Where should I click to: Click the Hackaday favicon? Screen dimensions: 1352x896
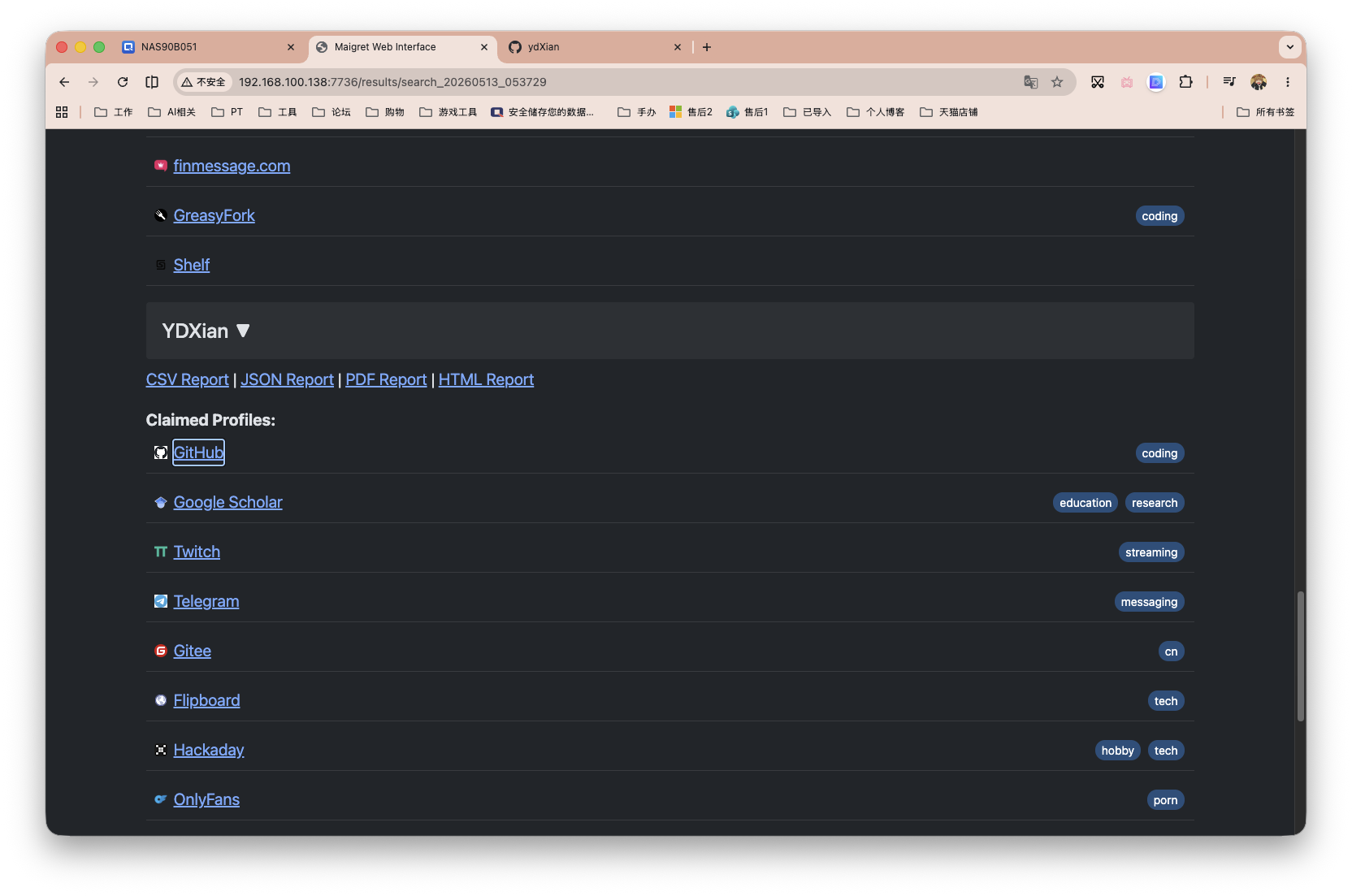(161, 750)
